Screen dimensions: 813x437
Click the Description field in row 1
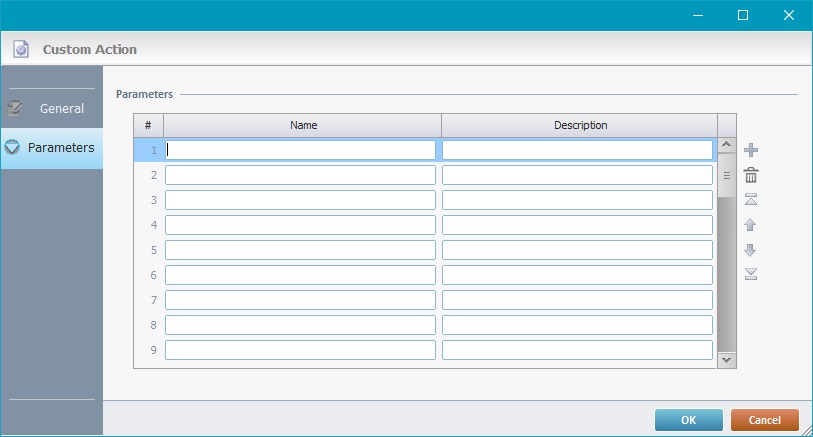tap(578, 150)
